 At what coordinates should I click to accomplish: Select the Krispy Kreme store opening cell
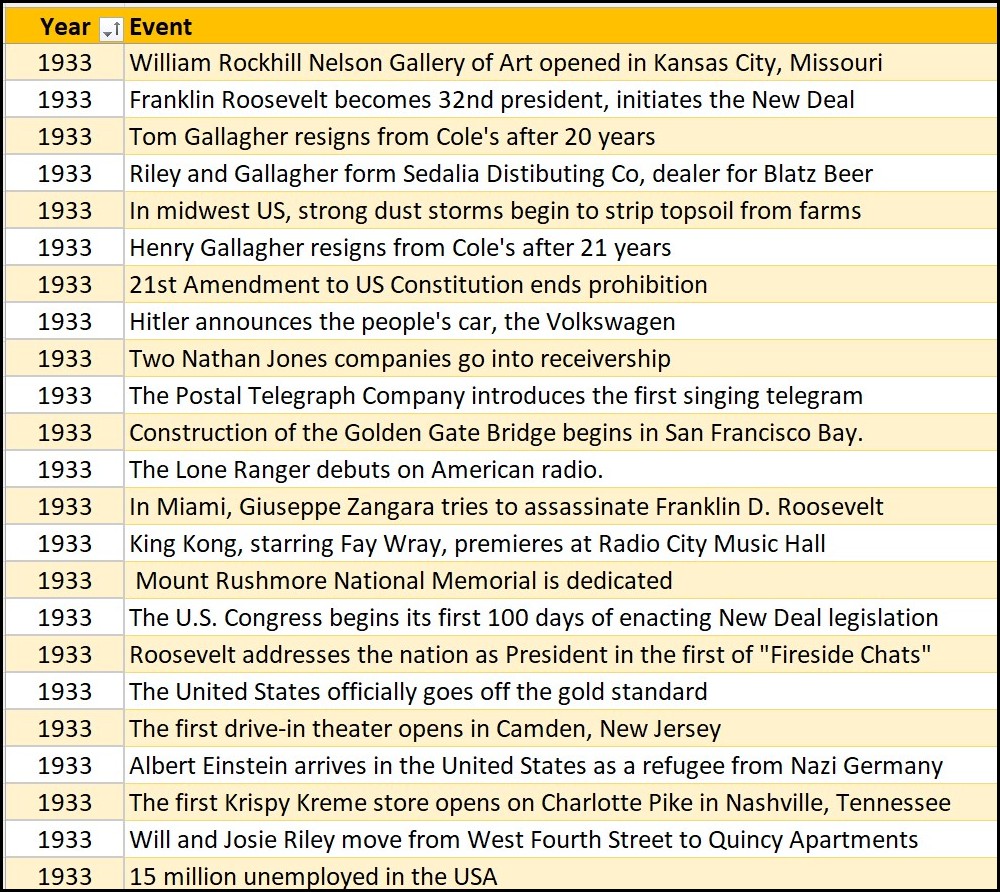pyautogui.click(x=540, y=803)
